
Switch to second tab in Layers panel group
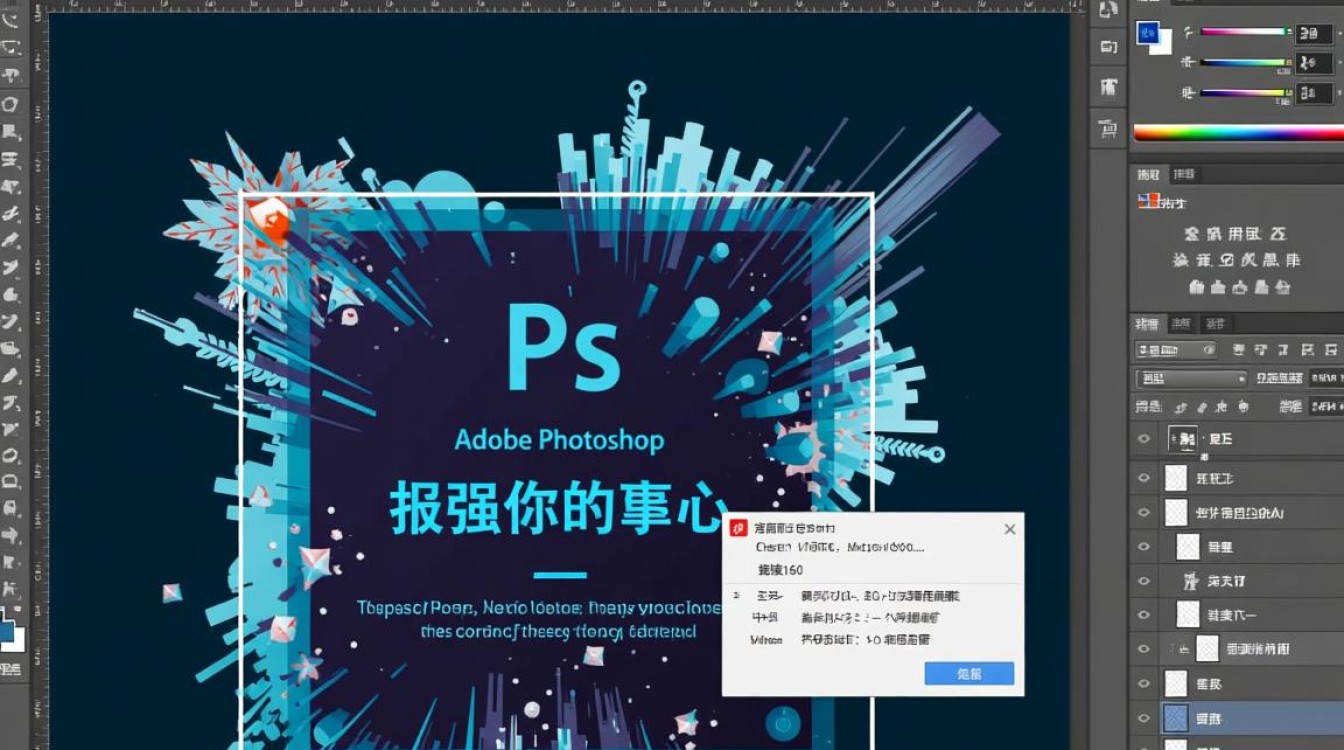click(x=1182, y=323)
